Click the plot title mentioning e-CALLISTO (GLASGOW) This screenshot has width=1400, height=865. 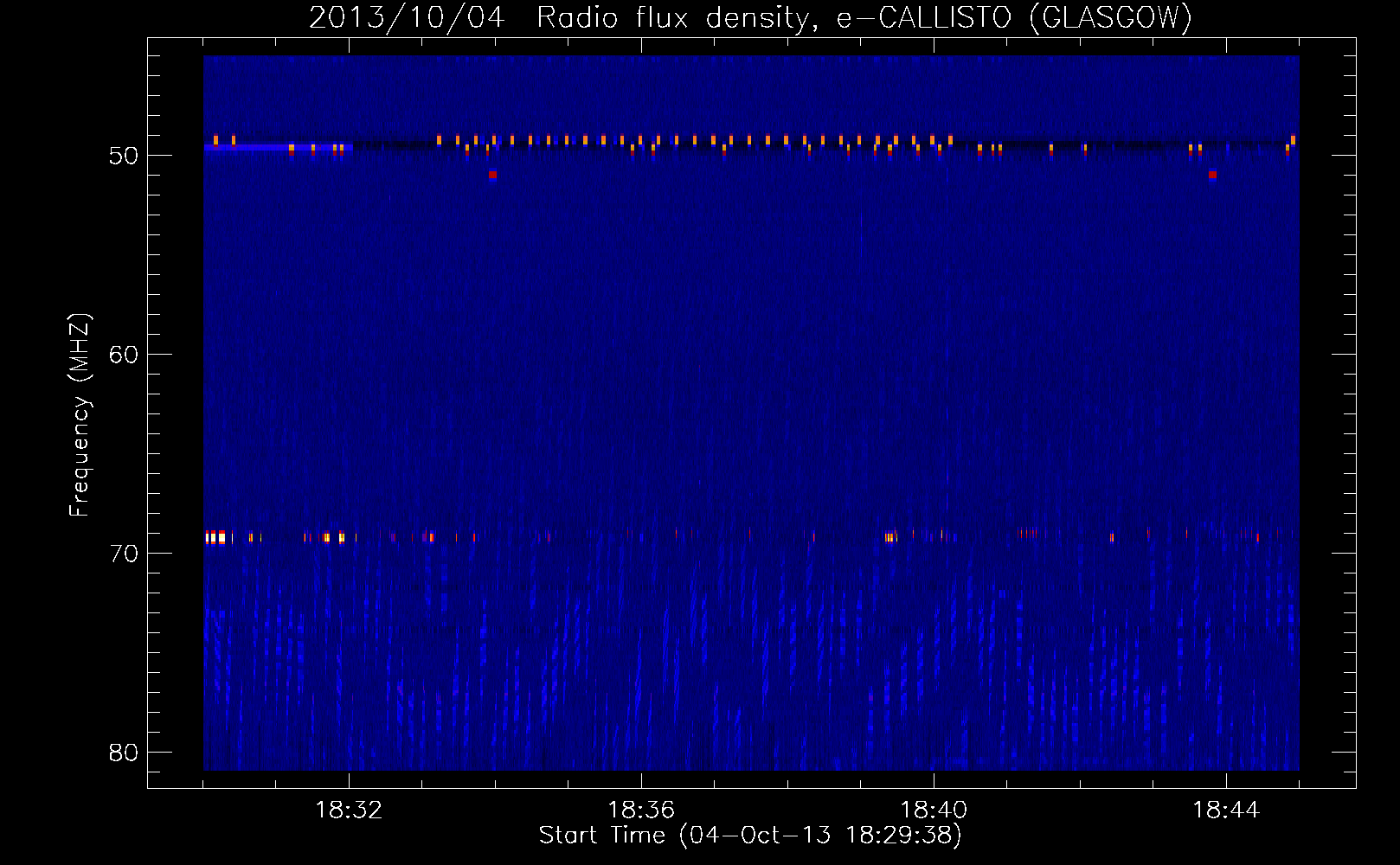click(x=750, y=17)
